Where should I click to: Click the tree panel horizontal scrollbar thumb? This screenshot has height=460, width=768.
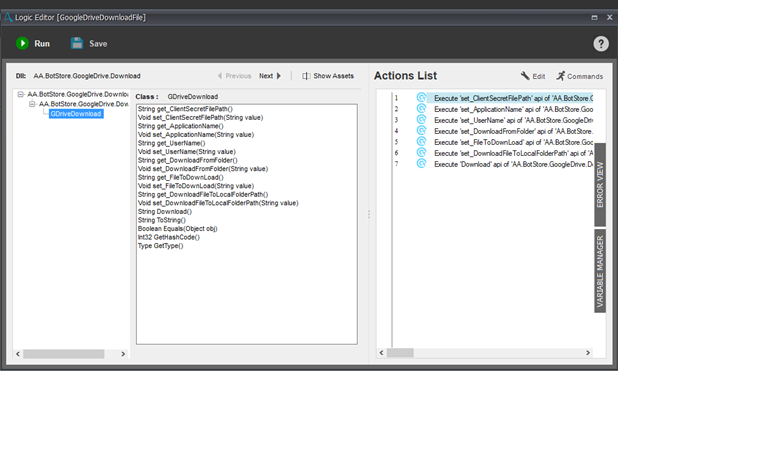64,354
